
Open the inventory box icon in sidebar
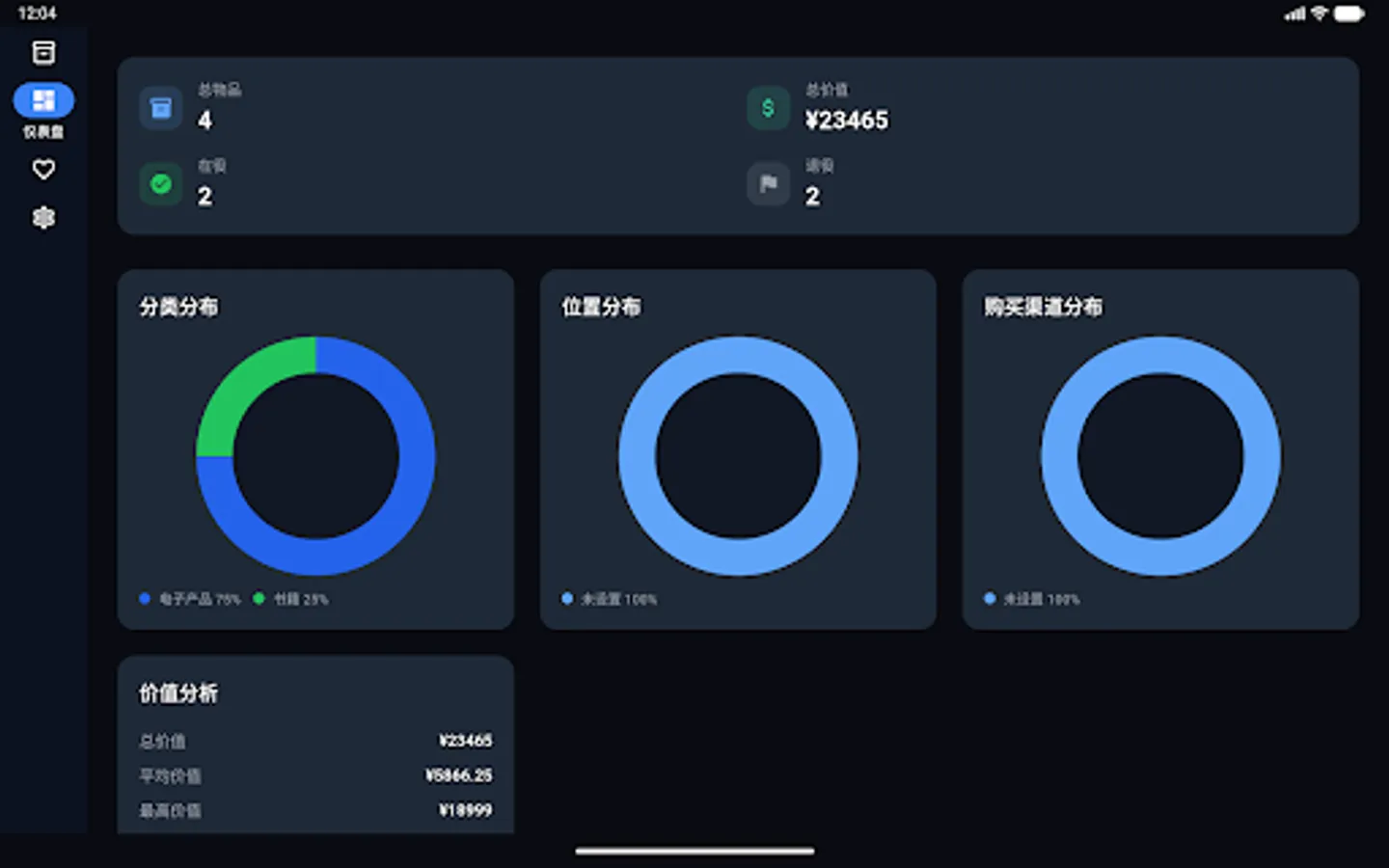point(43,53)
